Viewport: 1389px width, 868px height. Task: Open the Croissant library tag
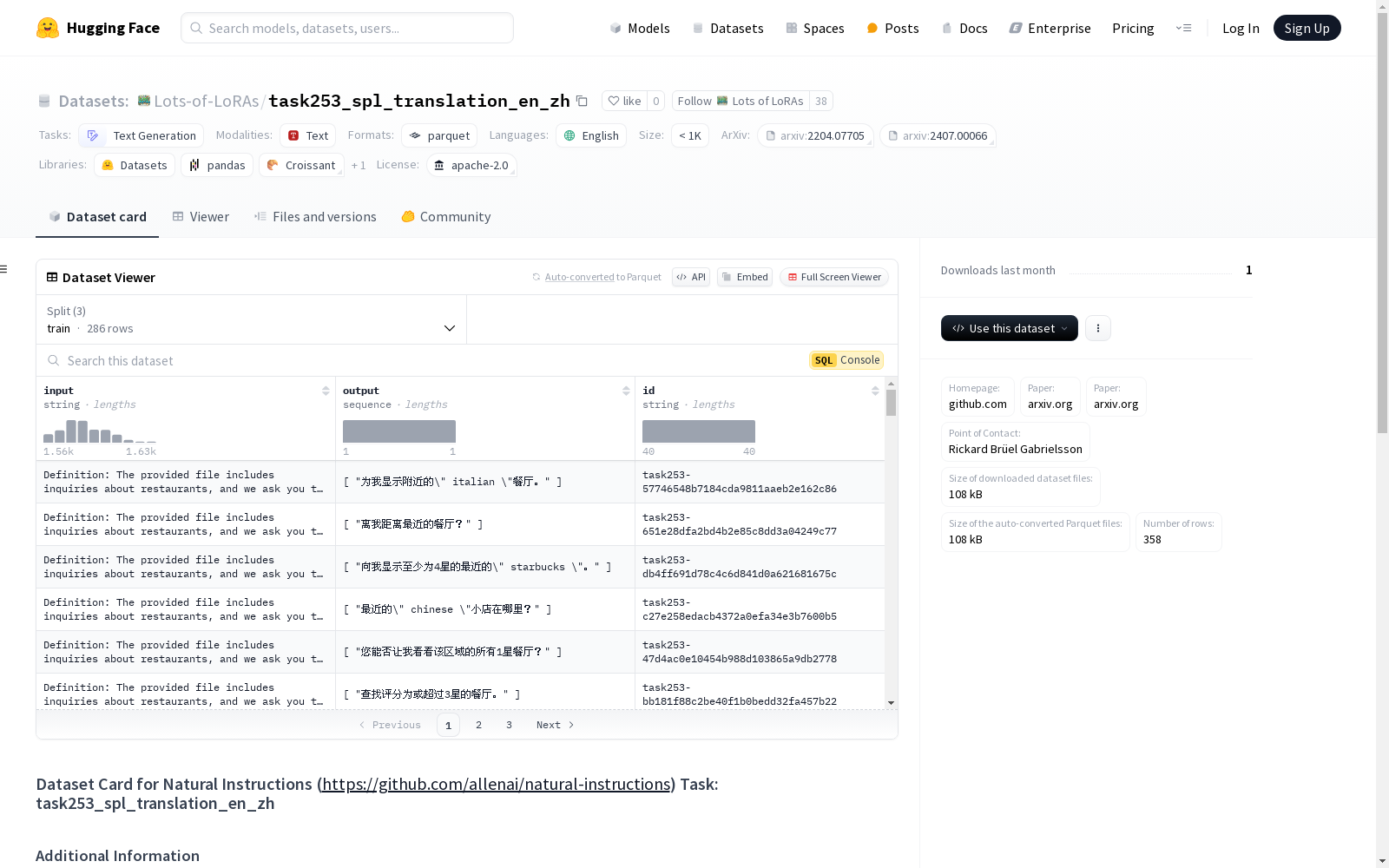[301, 165]
